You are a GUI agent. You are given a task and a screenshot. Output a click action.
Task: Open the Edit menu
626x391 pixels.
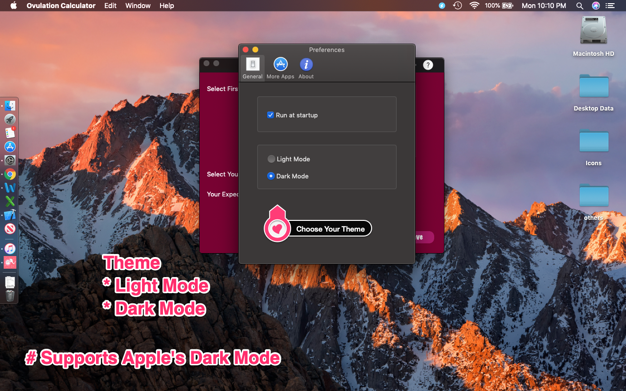(x=110, y=6)
